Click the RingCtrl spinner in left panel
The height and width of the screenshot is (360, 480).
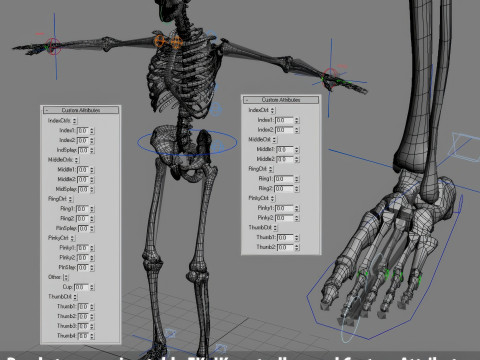[71, 199]
